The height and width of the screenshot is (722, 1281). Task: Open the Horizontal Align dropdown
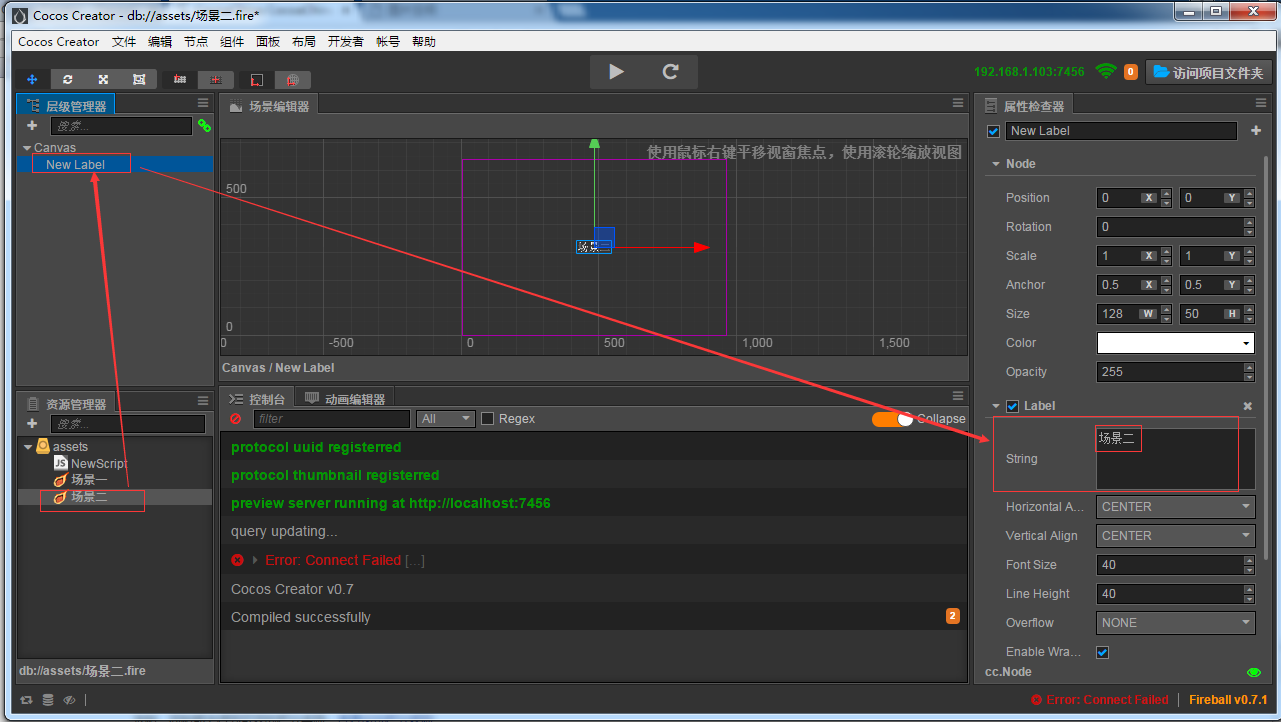[x=1175, y=507]
